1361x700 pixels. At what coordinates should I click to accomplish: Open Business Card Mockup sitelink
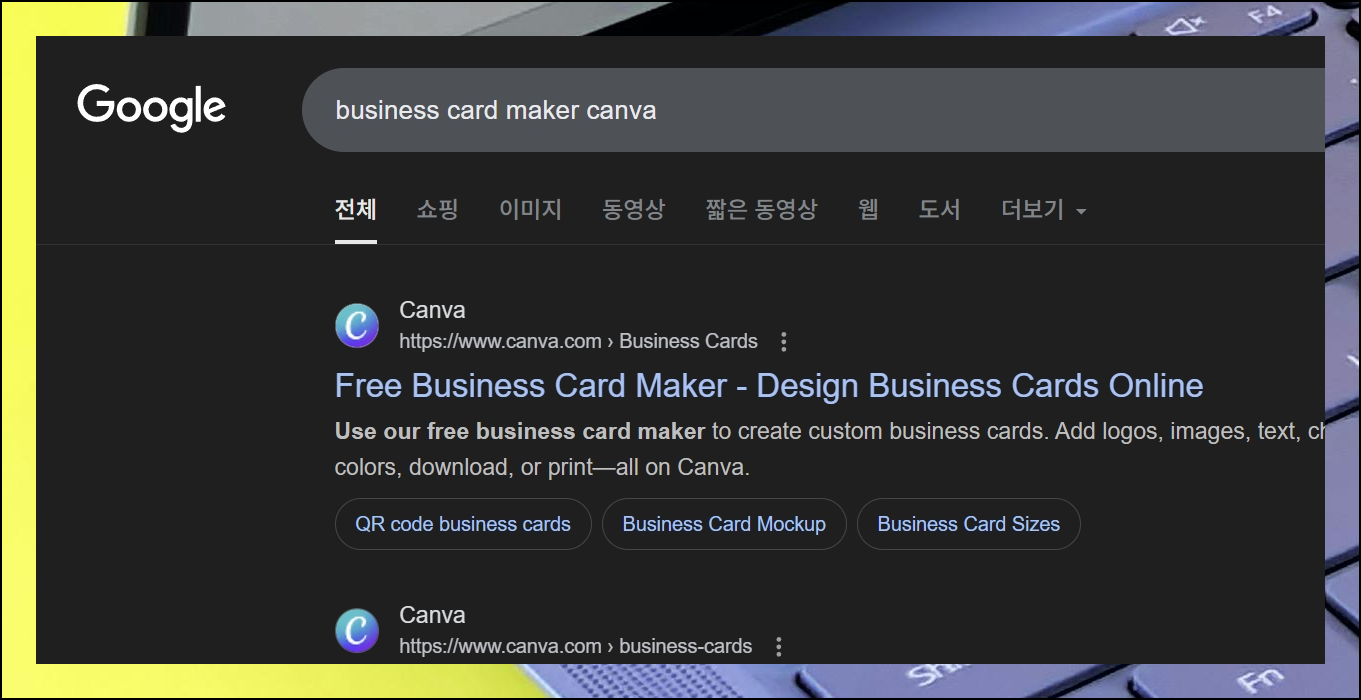click(x=724, y=524)
